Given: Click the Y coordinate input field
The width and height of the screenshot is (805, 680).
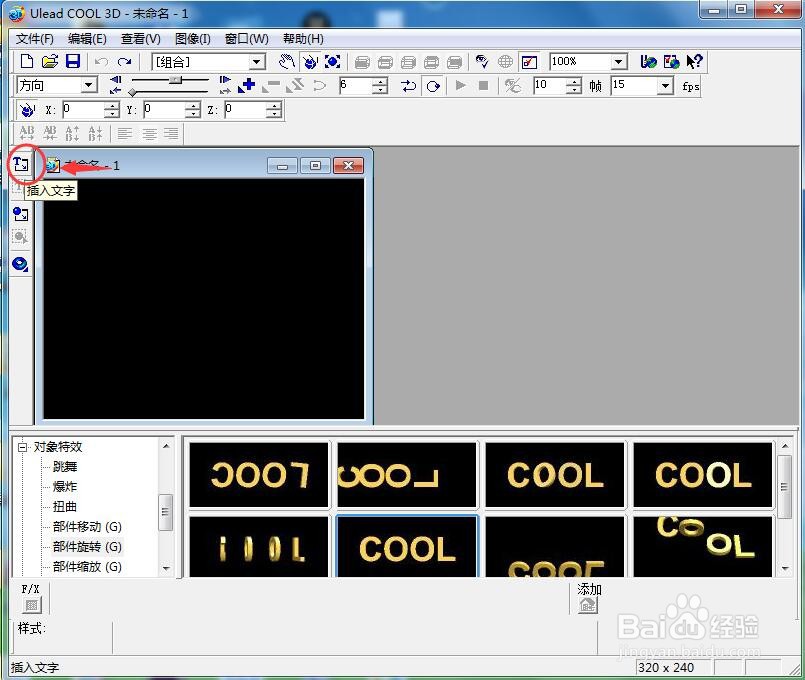Looking at the screenshot, I should [x=164, y=109].
